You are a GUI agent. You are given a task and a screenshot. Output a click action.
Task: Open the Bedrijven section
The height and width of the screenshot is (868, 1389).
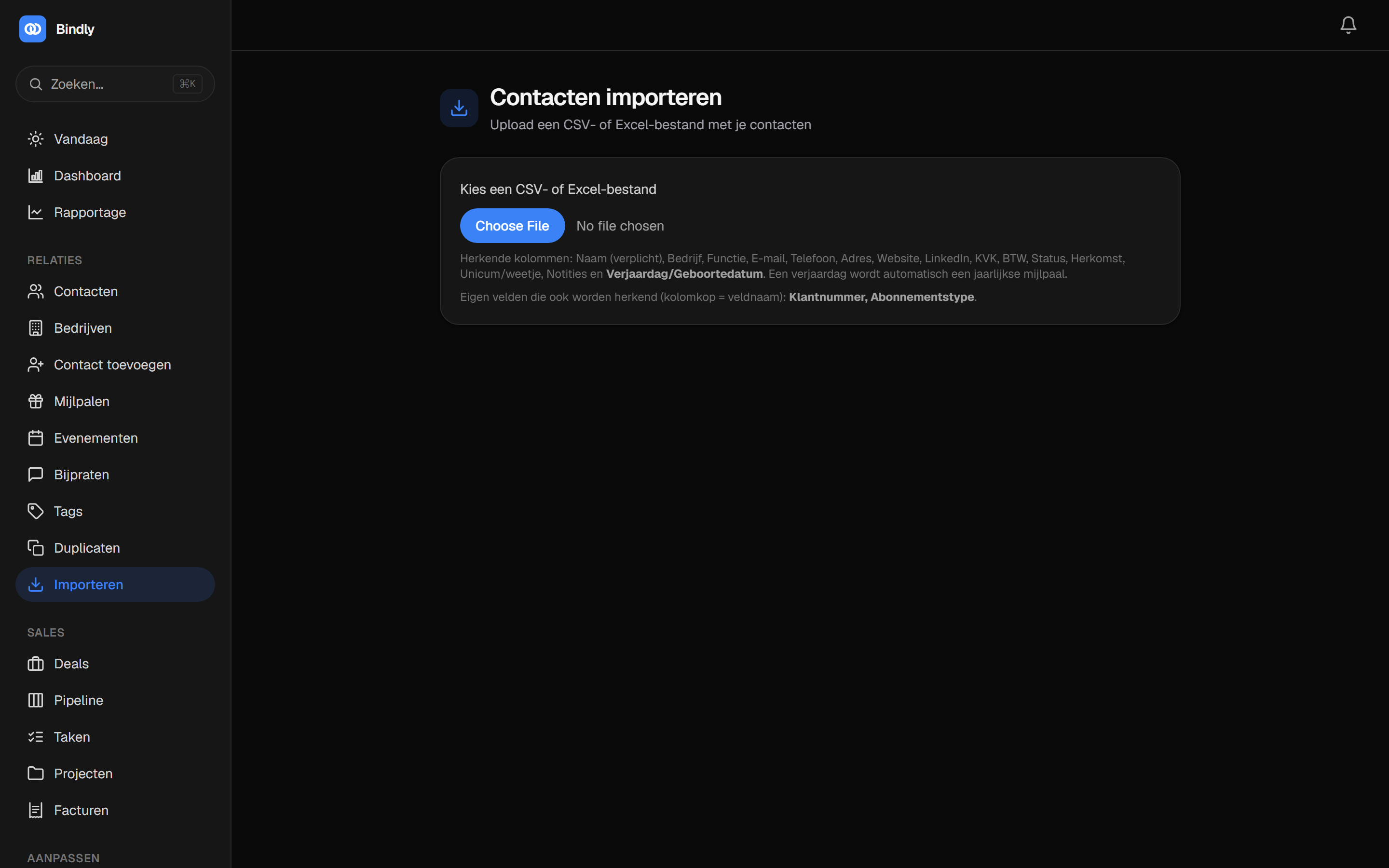[x=115, y=328]
